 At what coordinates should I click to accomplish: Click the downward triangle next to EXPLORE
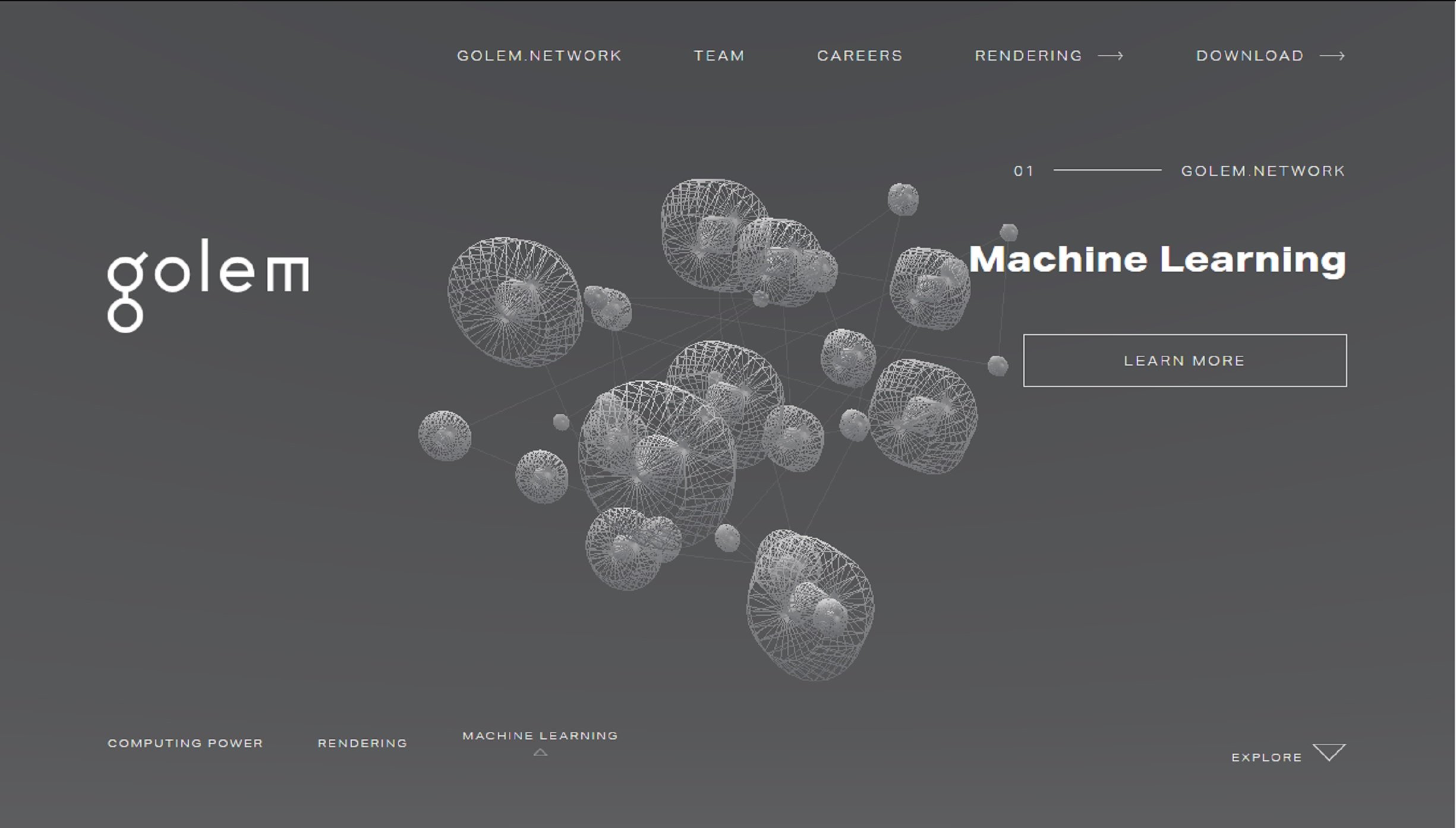coord(1329,752)
